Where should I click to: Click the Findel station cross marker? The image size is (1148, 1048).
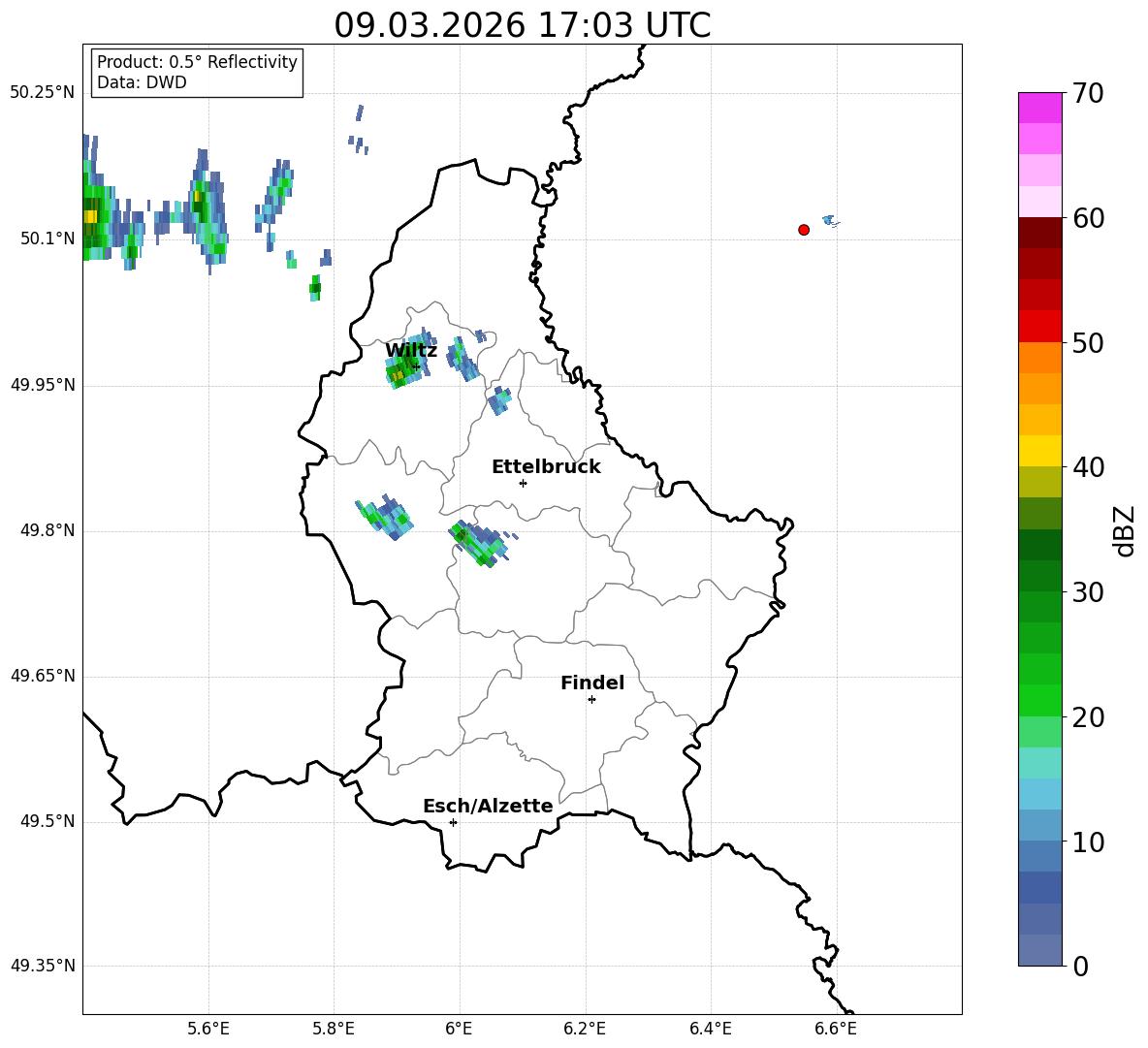point(591,700)
